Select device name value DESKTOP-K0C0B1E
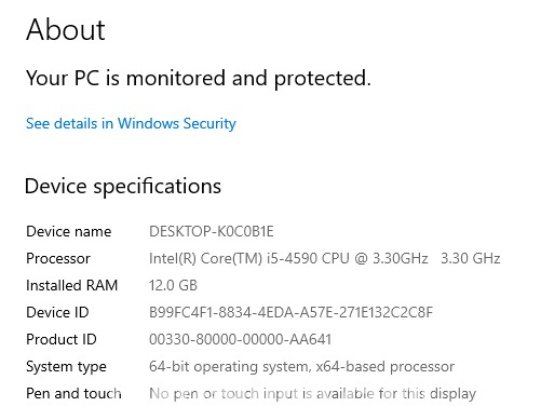Viewport: 541px width, 420px height. [211, 231]
